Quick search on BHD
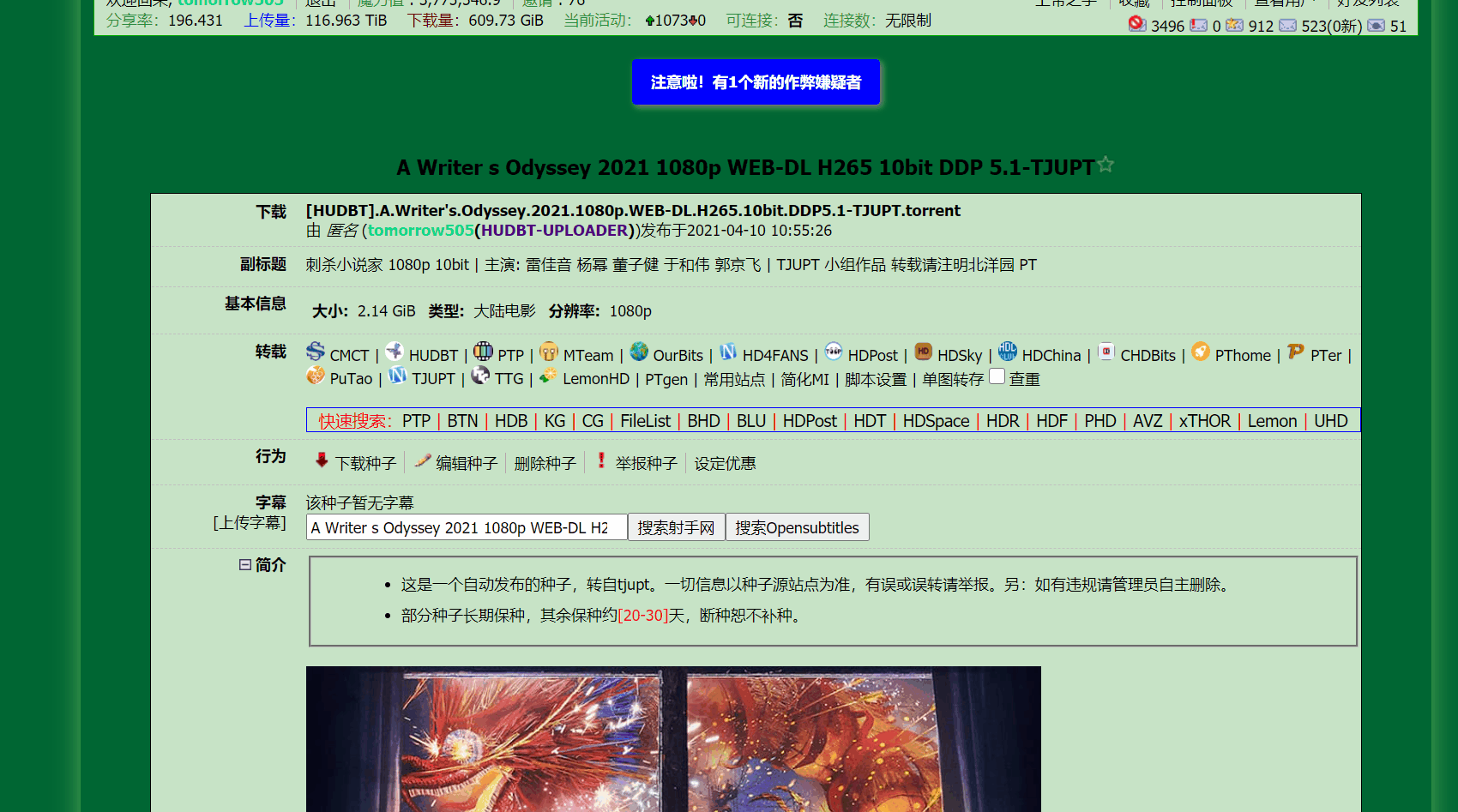 tap(703, 421)
